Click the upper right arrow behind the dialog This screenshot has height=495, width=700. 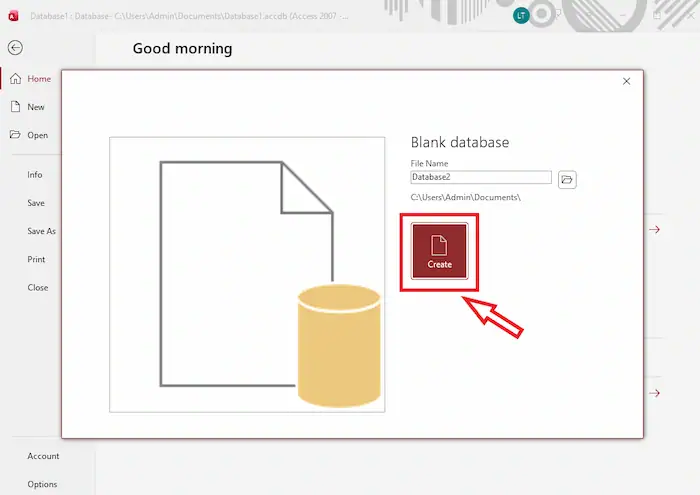click(x=655, y=230)
